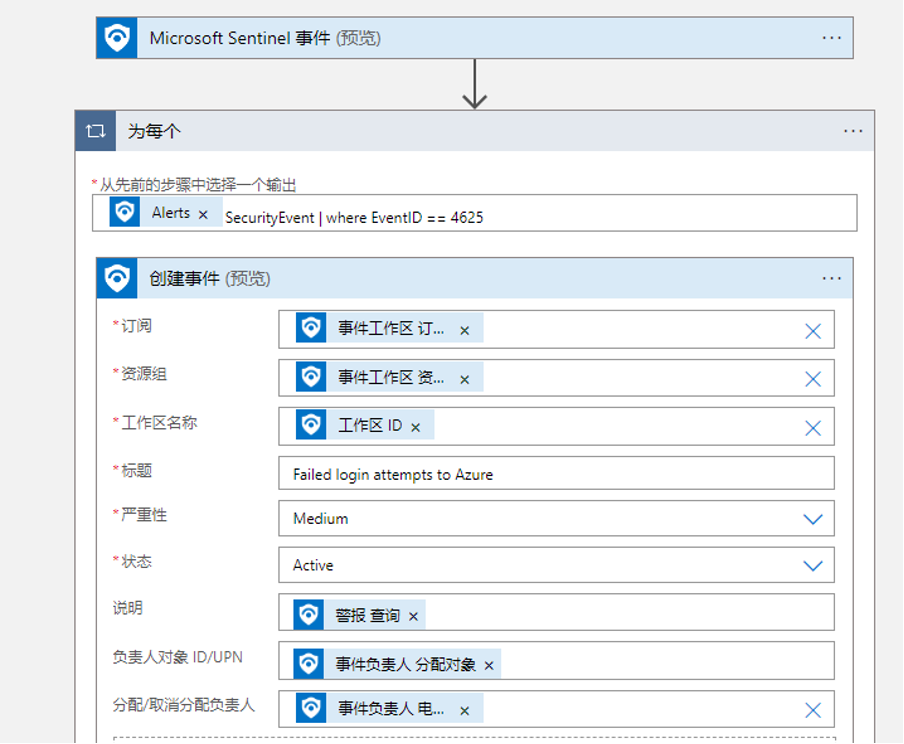Remove the 事件负责人 分配对象 token
Image resolution: width=904 pixels, height=744 pixels.
pos(489,666)
